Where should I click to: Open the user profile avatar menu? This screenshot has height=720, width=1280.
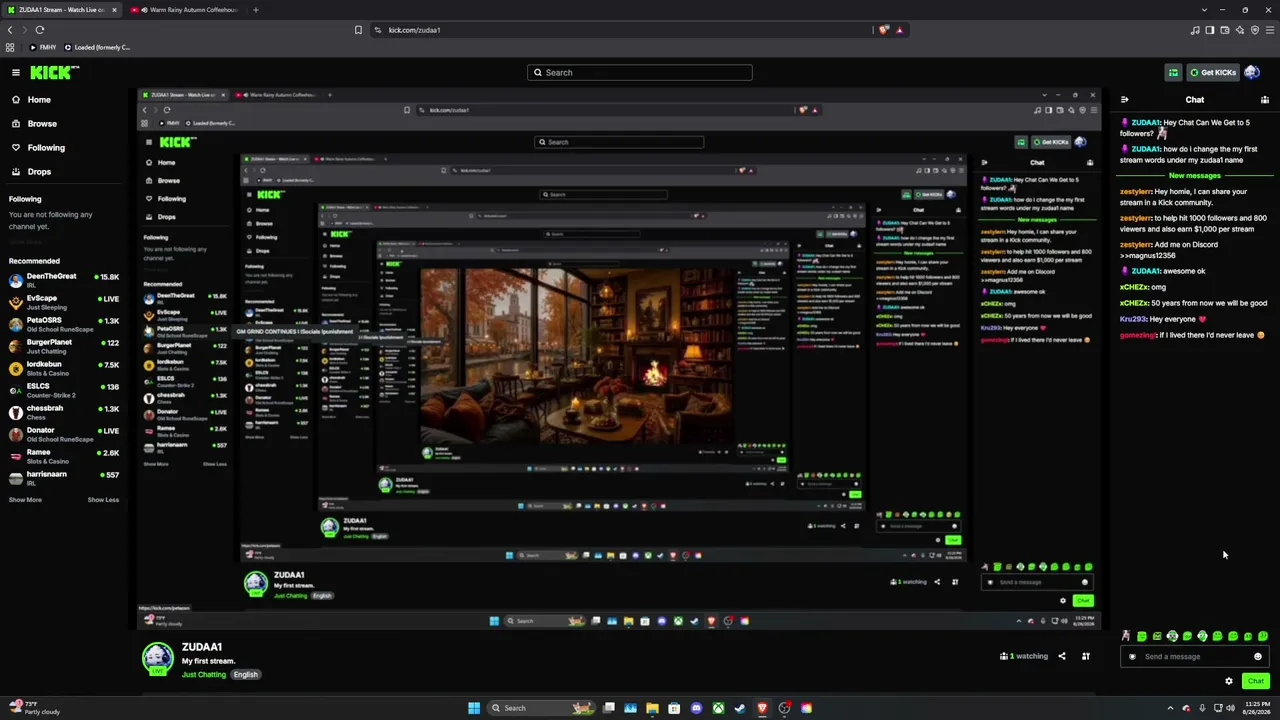(1252, 72)
